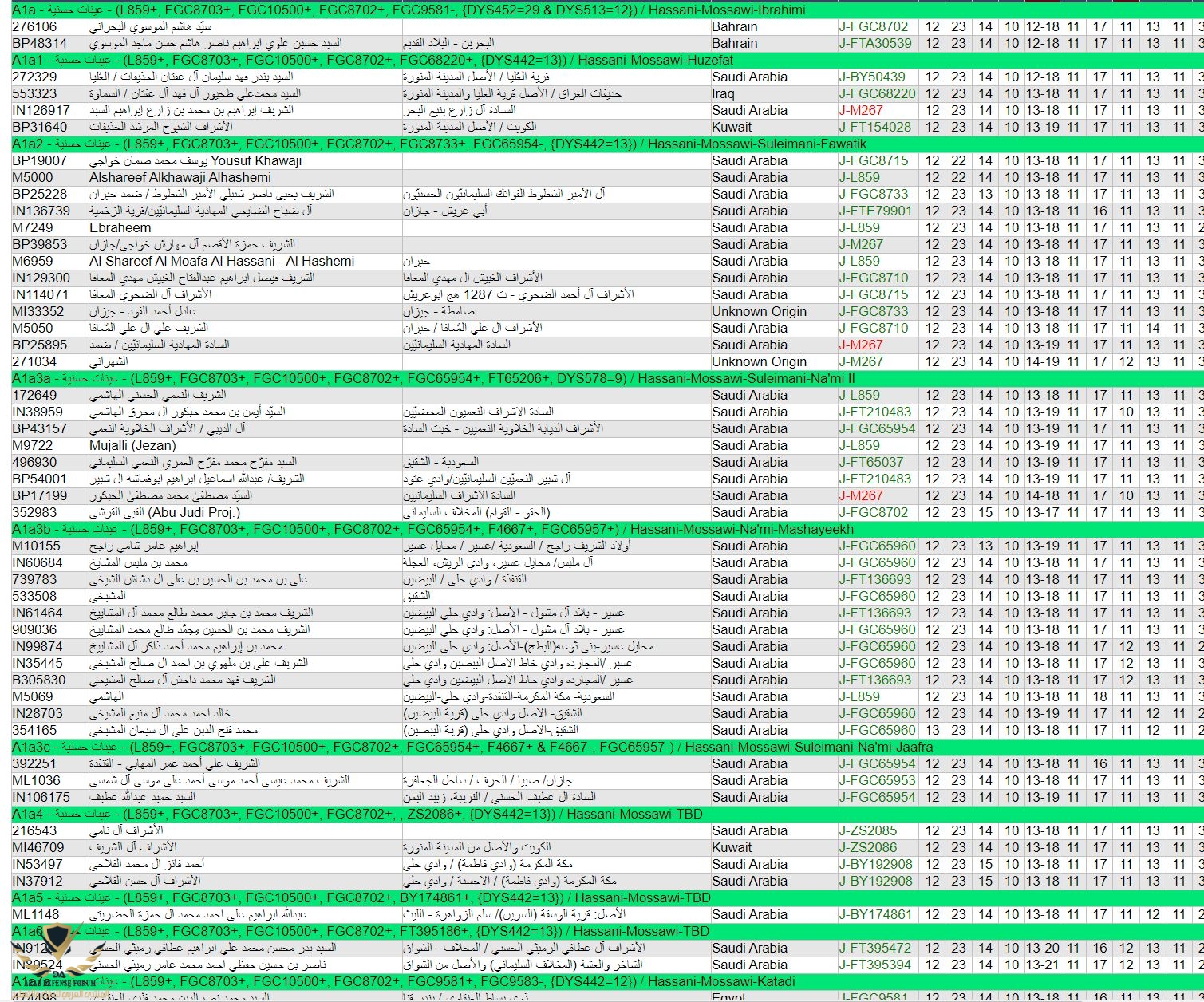Image resolution: width=1204 pixels, height=1002 pixels.
Task: Click Unknown Origin in row MI33352
Action: point(760,312)
